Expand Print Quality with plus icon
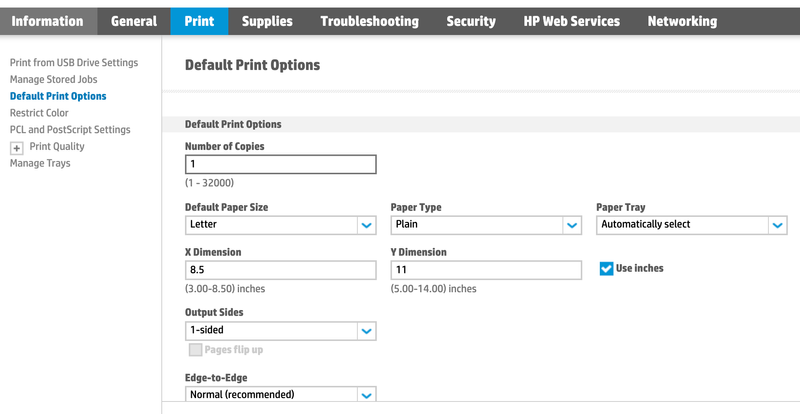Image resolution: width=800 pixels, height=414 pixels. click(x=17, y=148)
